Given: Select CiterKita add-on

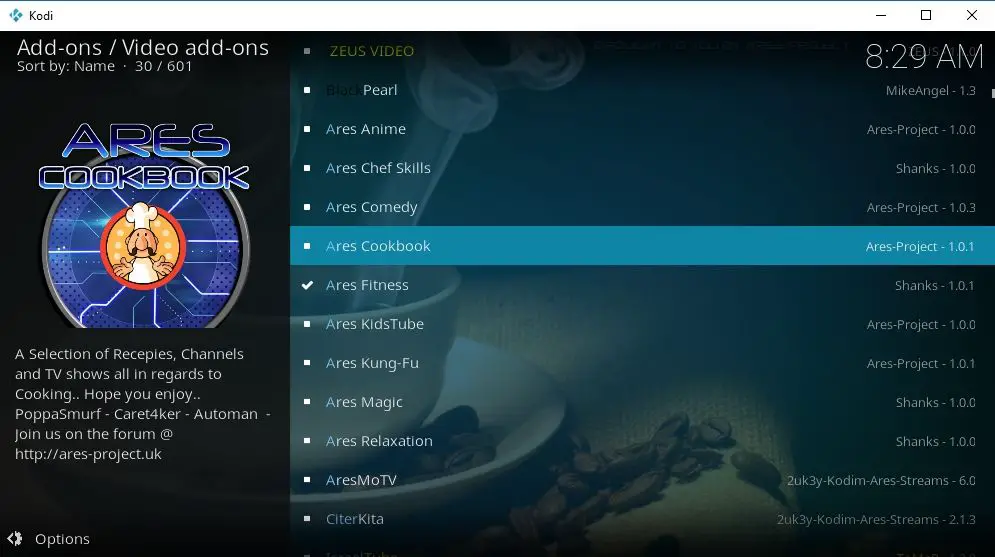Looking at the screenshot, I should (642, 519).
